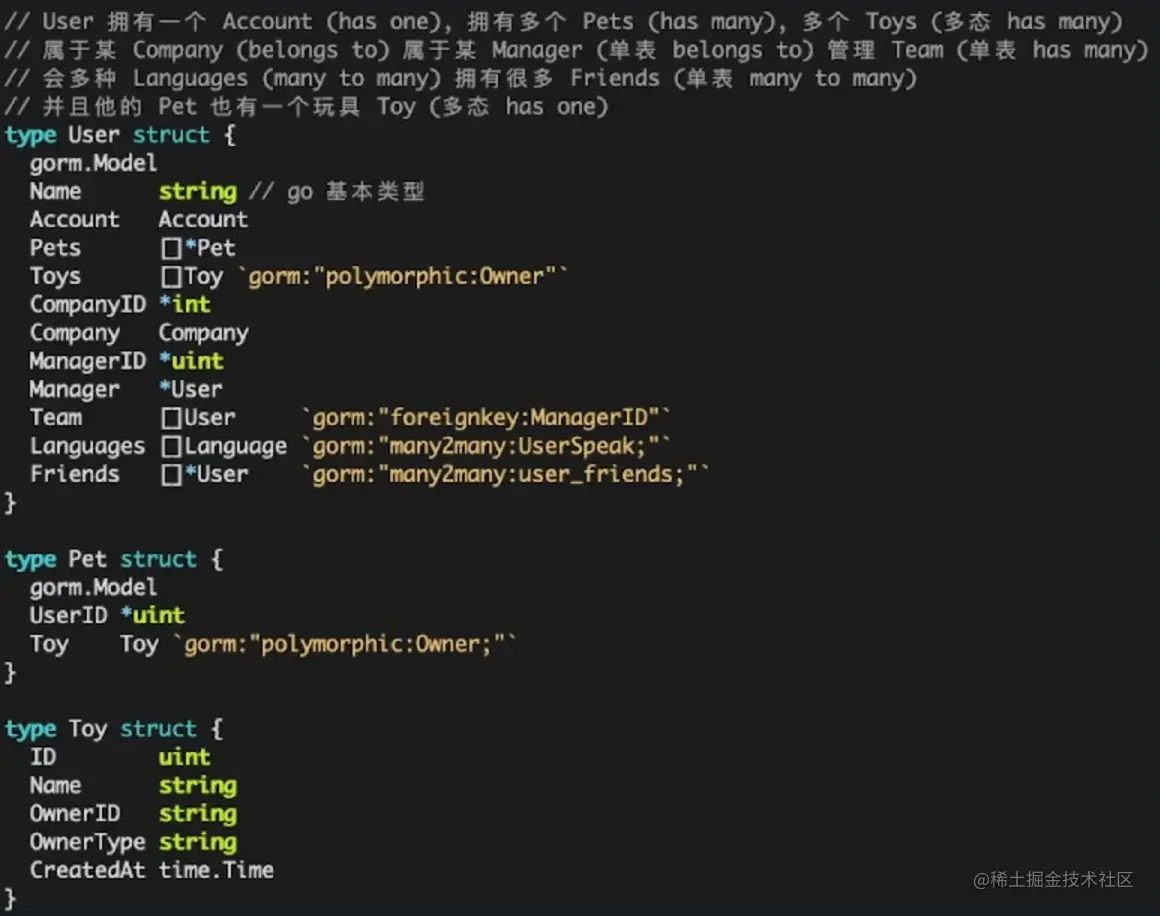Viewport: 1160px width, 916px height.
Task: Click the 'string' type after OwnerType
Action: tap(198, 842)
